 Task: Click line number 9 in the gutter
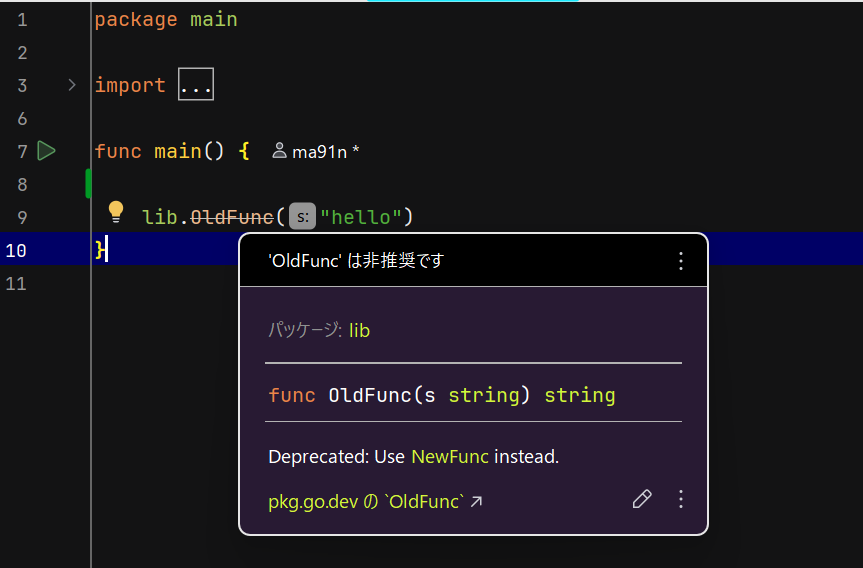tap(22, 217)
